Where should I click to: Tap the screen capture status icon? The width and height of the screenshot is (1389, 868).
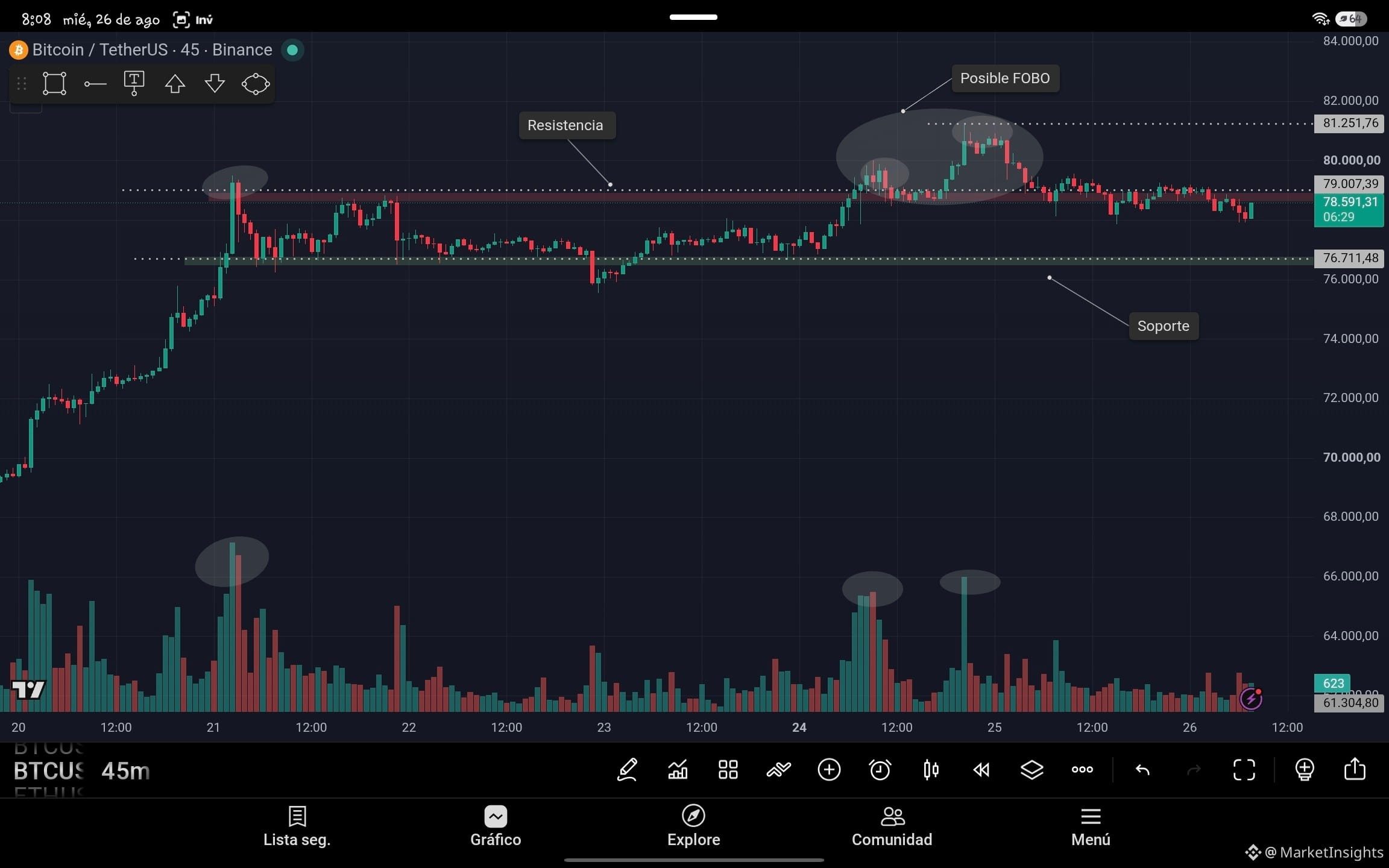click(181, 20)
